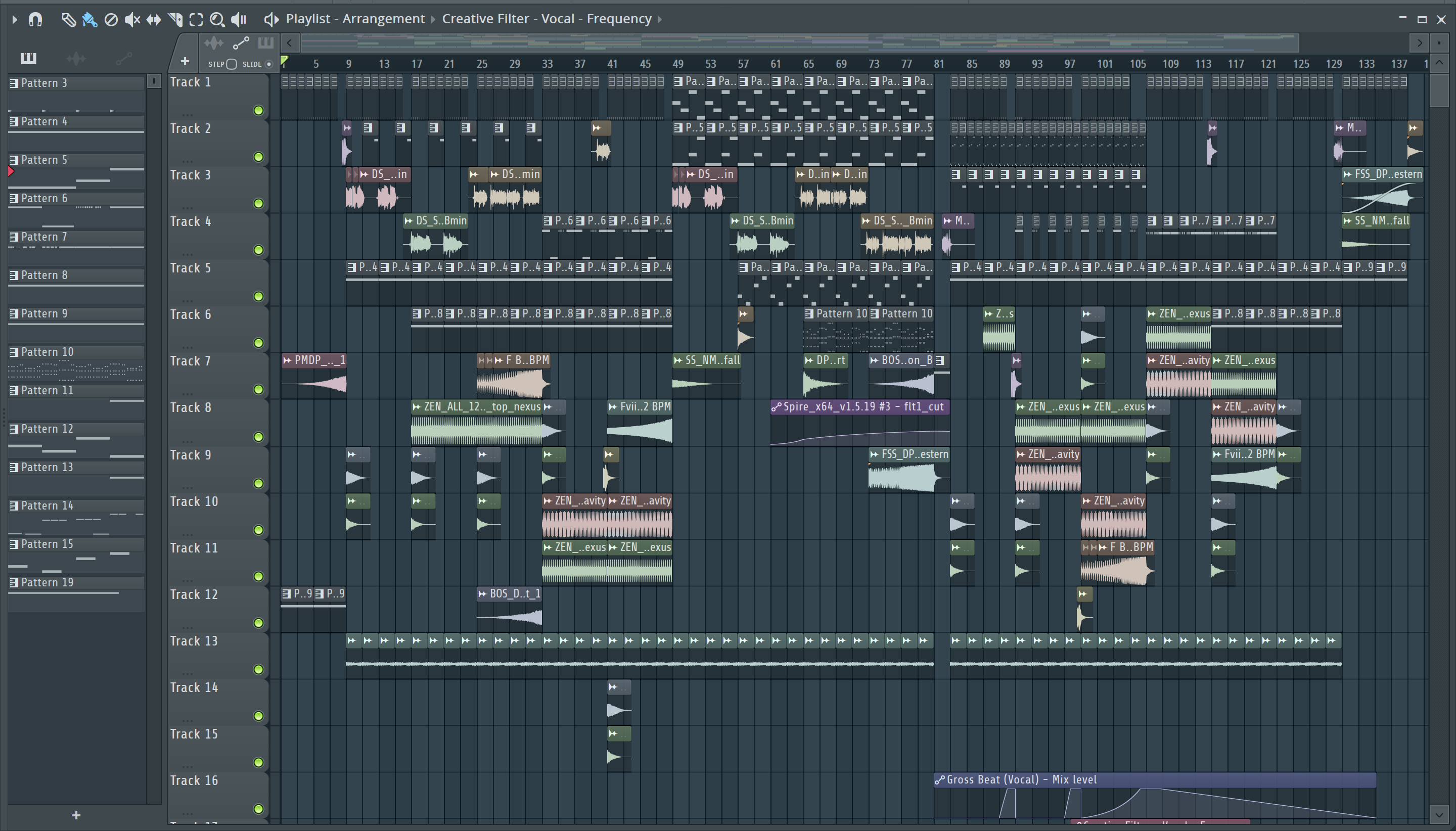This screenshot has width=1456, height=831.
Task: Click the Playlist - Arrangement title
Action: pos(355,19)
